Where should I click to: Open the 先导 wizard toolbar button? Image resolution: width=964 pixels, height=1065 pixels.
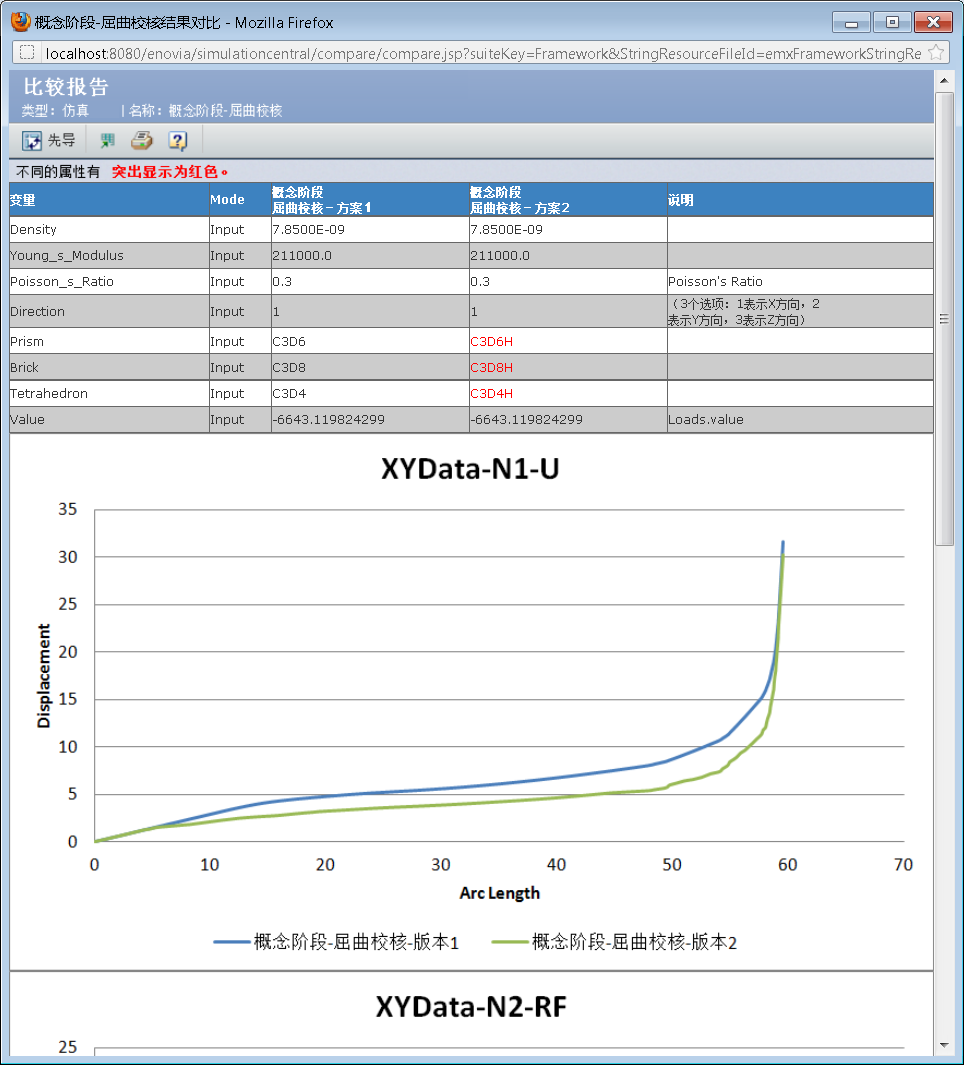48,141
